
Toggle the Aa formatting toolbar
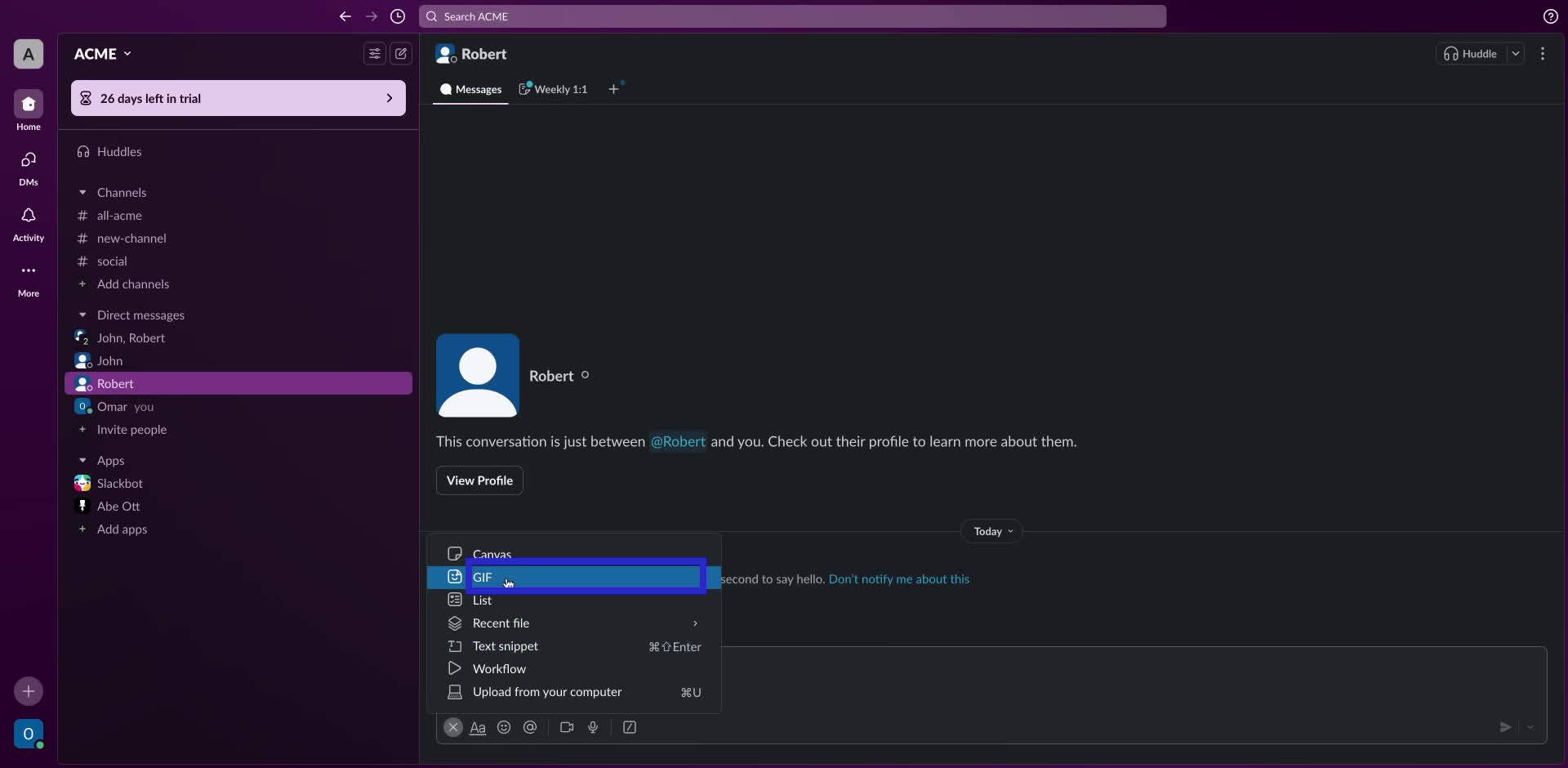tap(479, 727)
